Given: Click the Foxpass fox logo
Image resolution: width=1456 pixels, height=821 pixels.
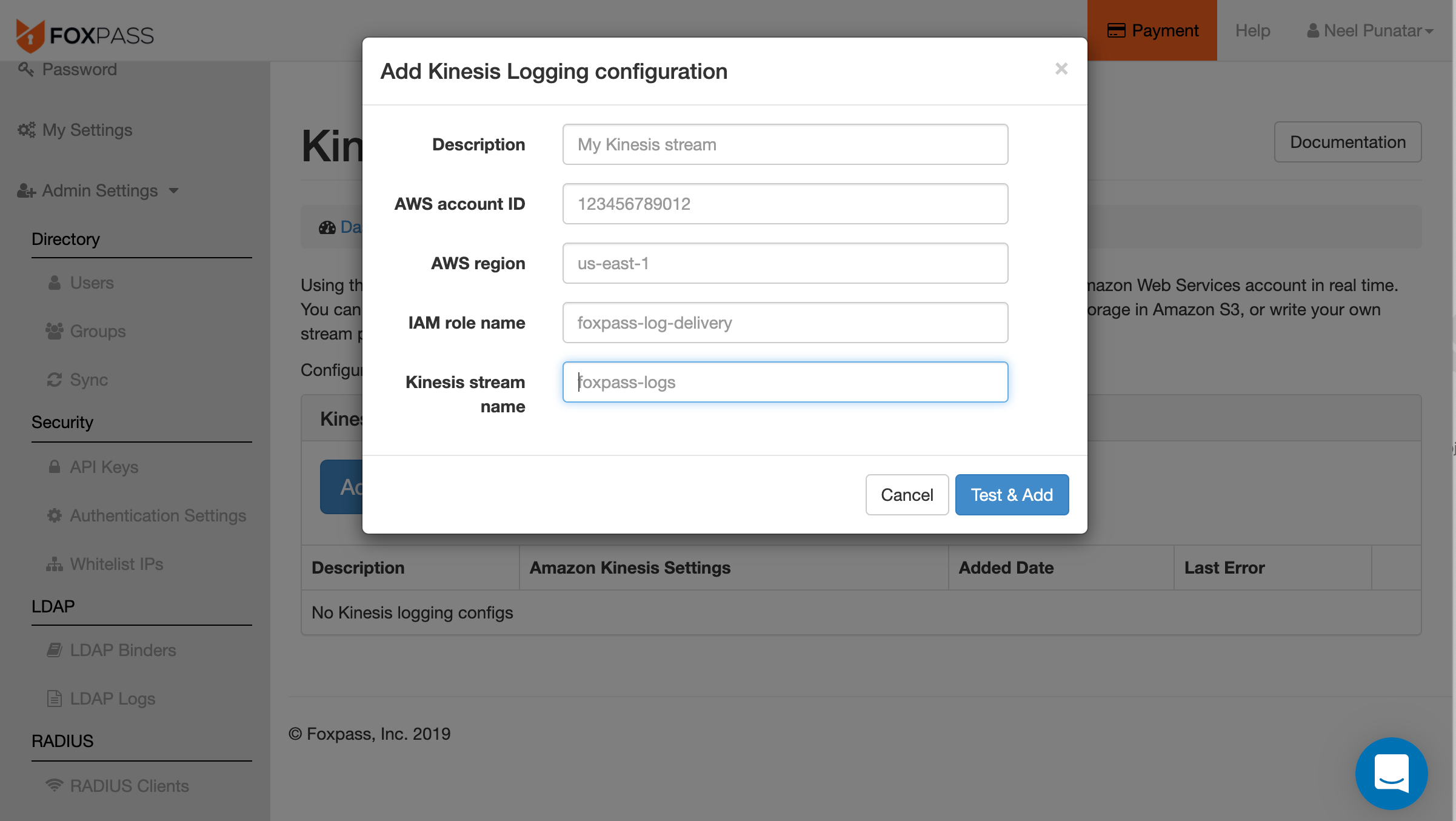Looking at the screenshot, I should (x=30, y=35).
